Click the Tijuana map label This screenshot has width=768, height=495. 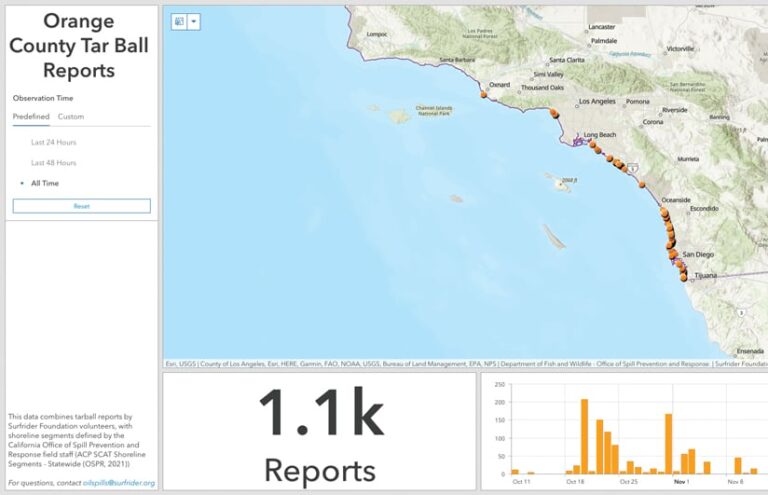click(x=706, y=276)
